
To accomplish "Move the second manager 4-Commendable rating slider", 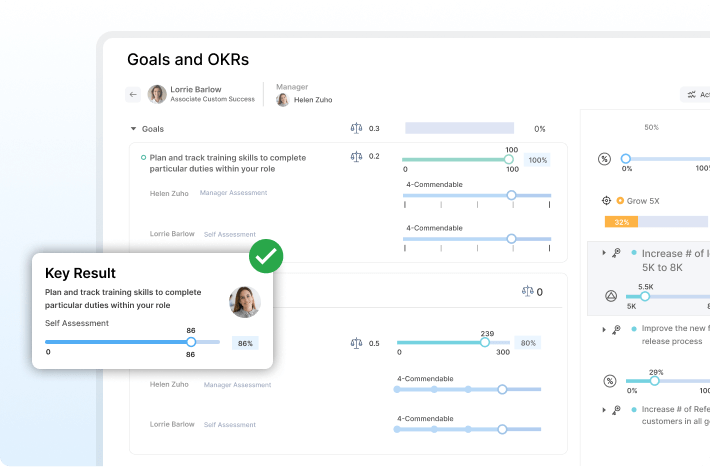I will pyautogui.click(x=502, y=390).
